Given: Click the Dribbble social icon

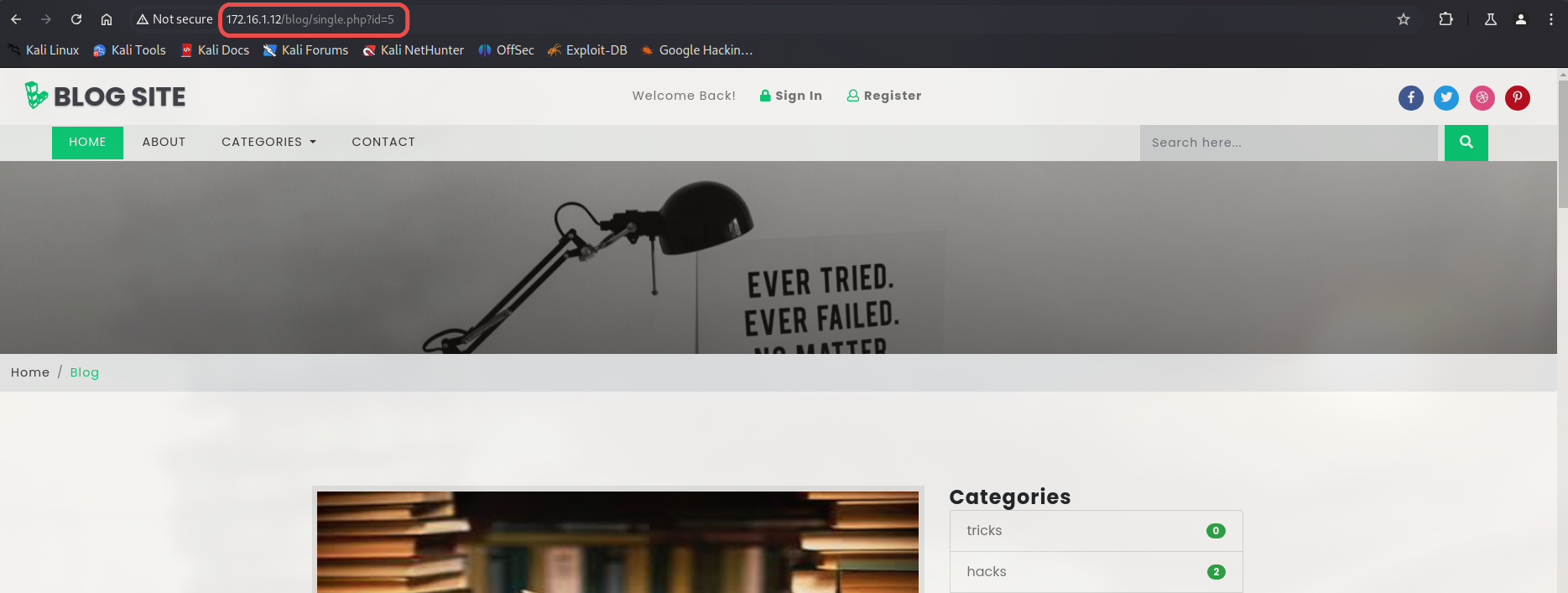Looking at the screenshot, I should [1482, 98].
